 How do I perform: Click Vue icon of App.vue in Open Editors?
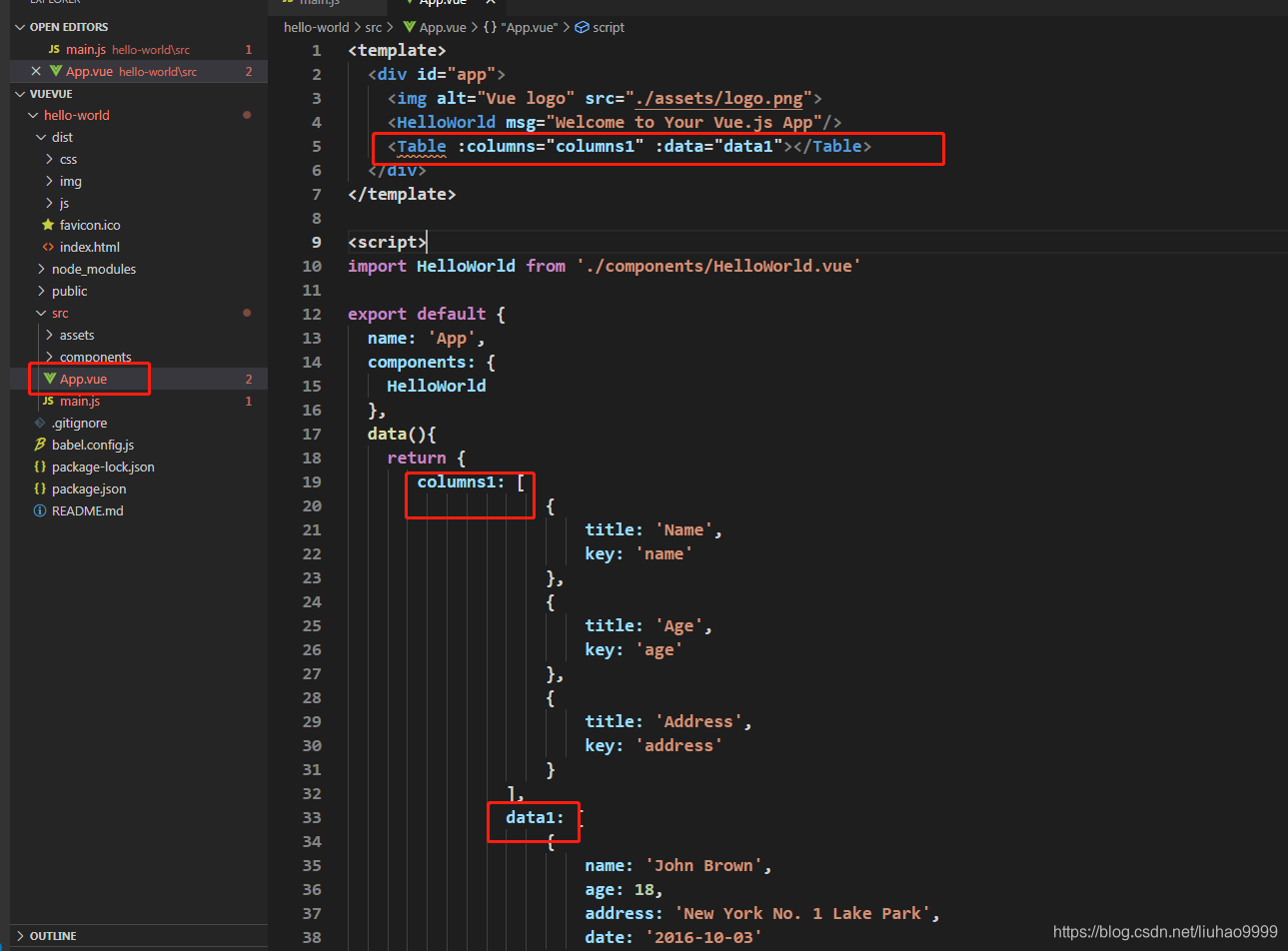coord(56,71)
